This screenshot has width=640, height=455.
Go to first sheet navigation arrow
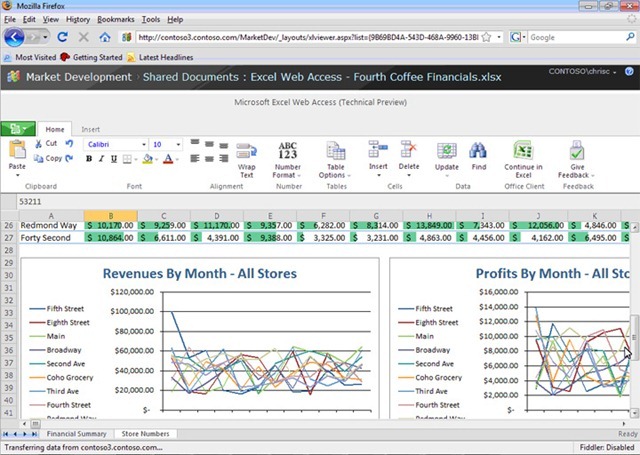[x=6, y=434]
